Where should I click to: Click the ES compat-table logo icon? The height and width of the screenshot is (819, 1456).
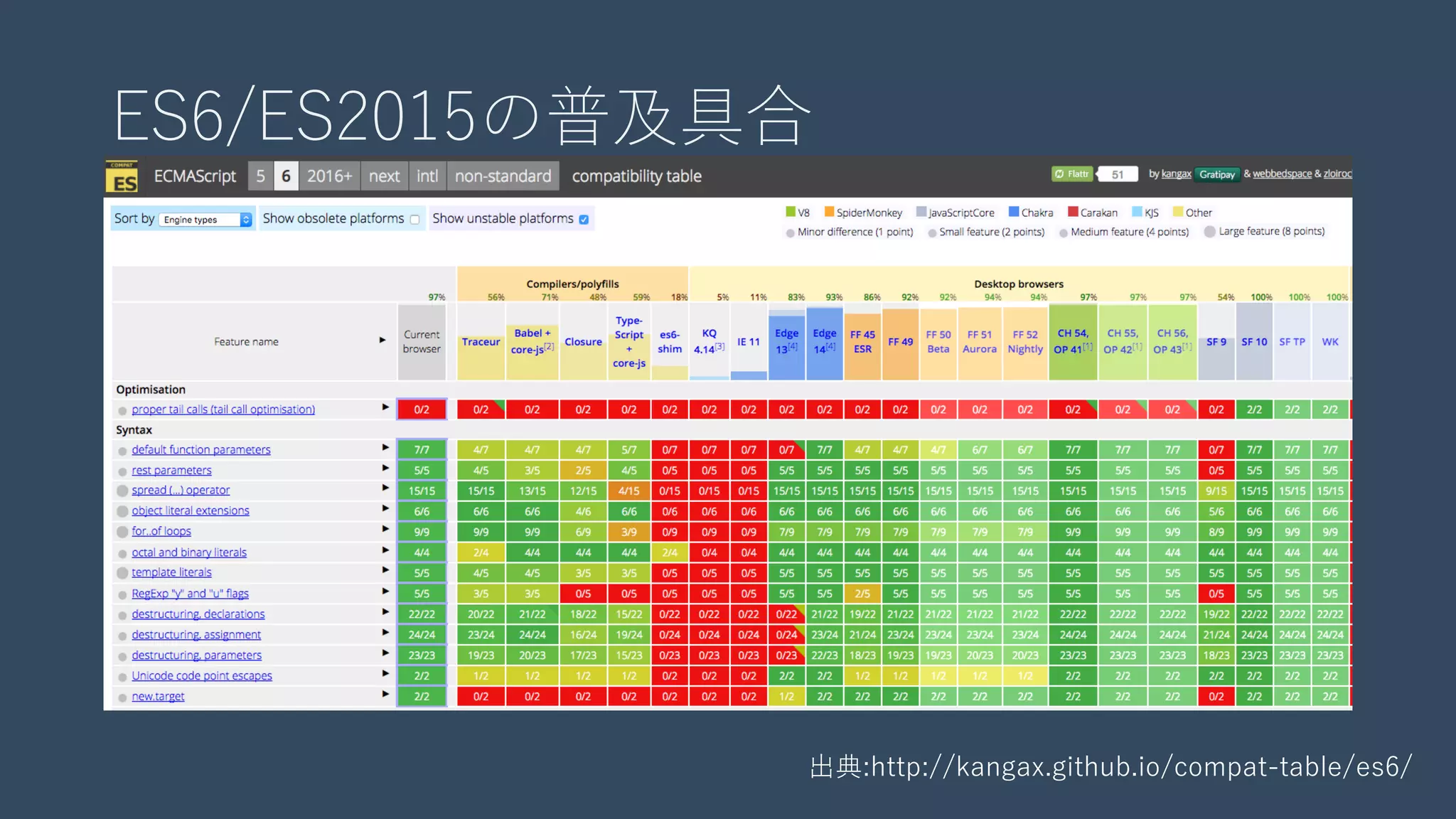(122, 176)
